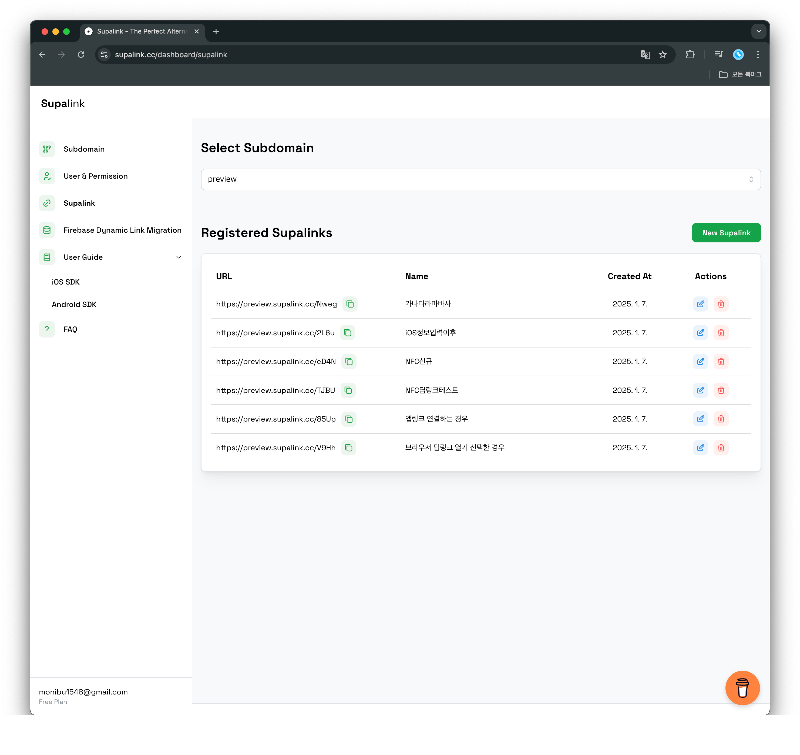Image resolution: width=800 pixels, height=755 pixels.
Task: Open the iOS SDK guide
Action: (x=65, y=282)
